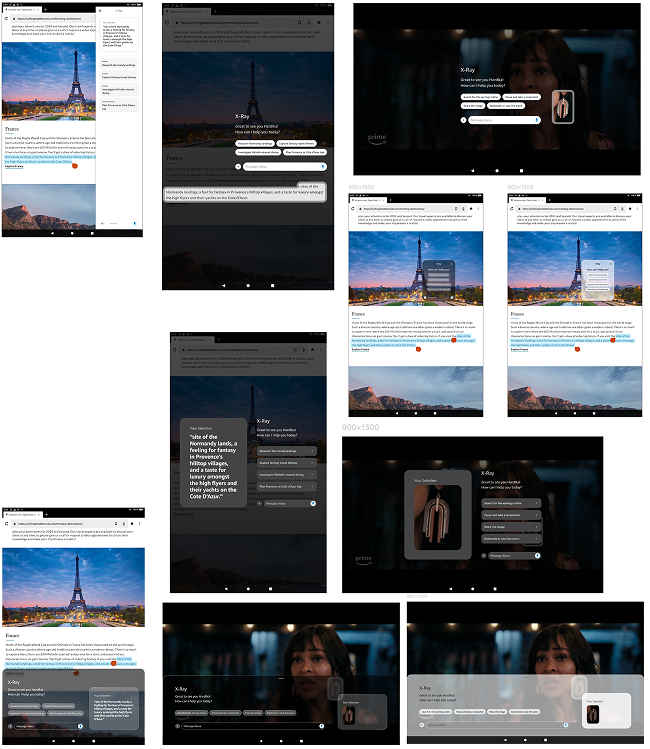Tap plus icon in dark video bottom sheet

(178, 727)
